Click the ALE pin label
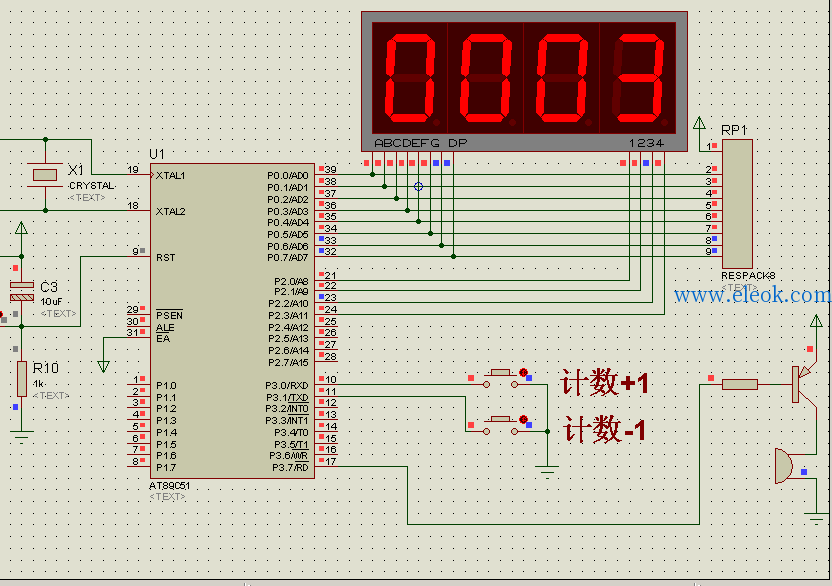 tap(165, 328)
